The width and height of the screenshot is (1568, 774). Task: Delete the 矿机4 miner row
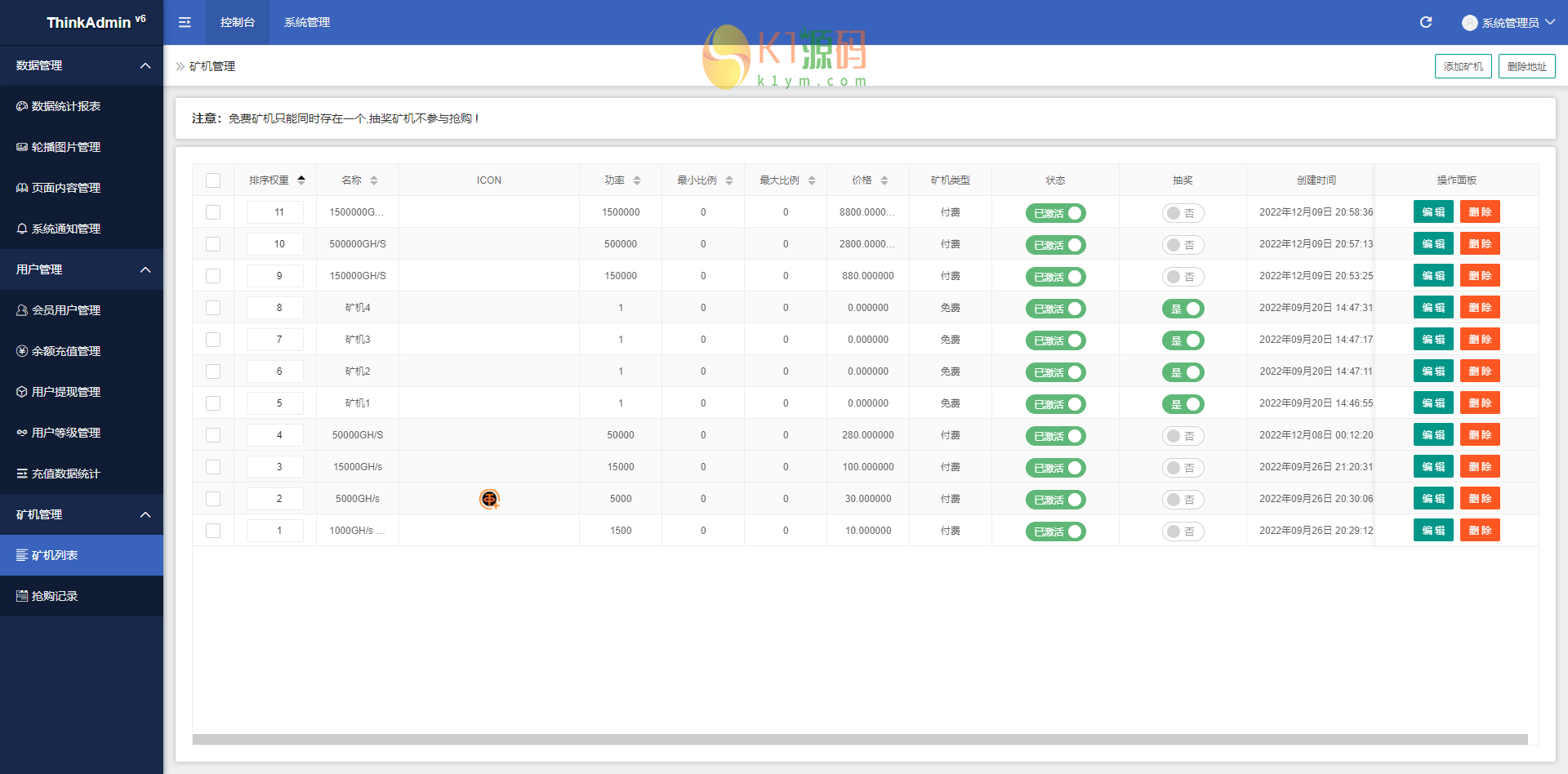pyautogui.click(x=1480, y=308)
